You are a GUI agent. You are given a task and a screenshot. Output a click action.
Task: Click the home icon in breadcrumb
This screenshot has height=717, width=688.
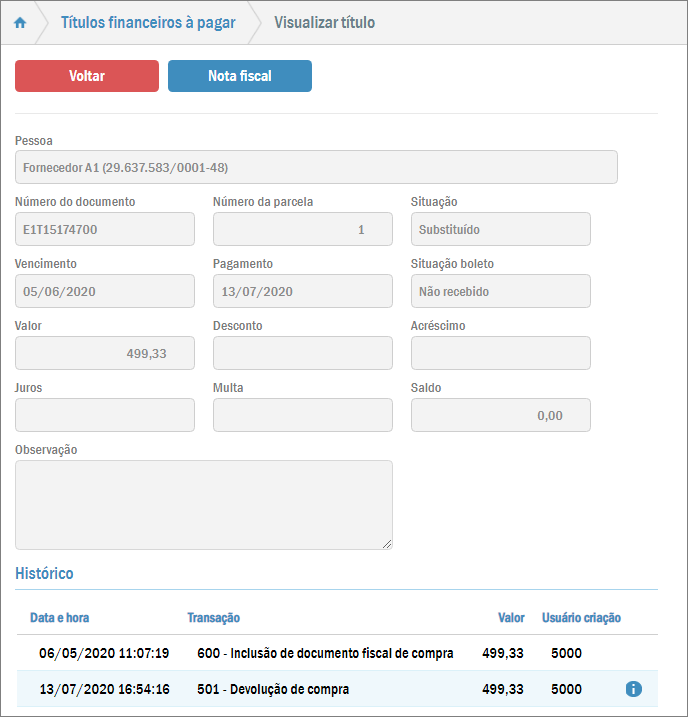click(20, 23)
